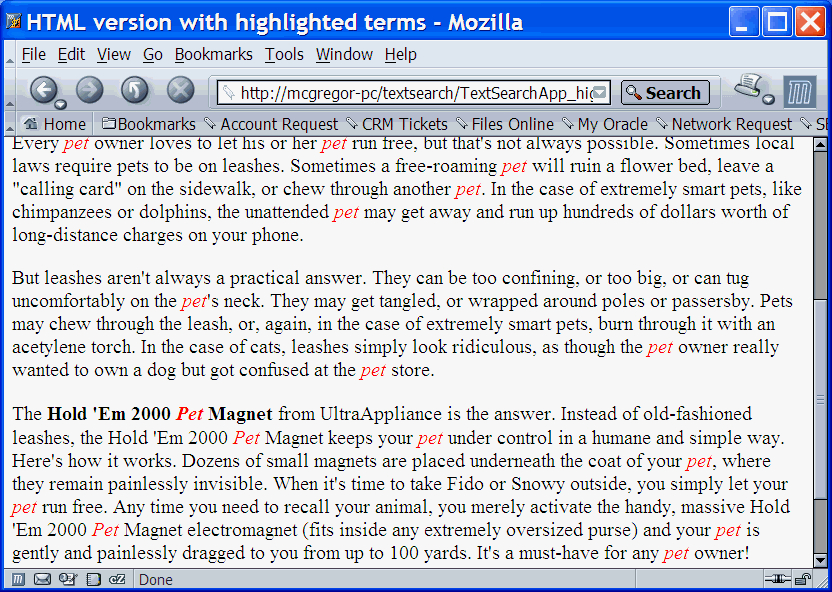
Task: Visit the My Oracle bookmark
Action: (x=613, y=124)
